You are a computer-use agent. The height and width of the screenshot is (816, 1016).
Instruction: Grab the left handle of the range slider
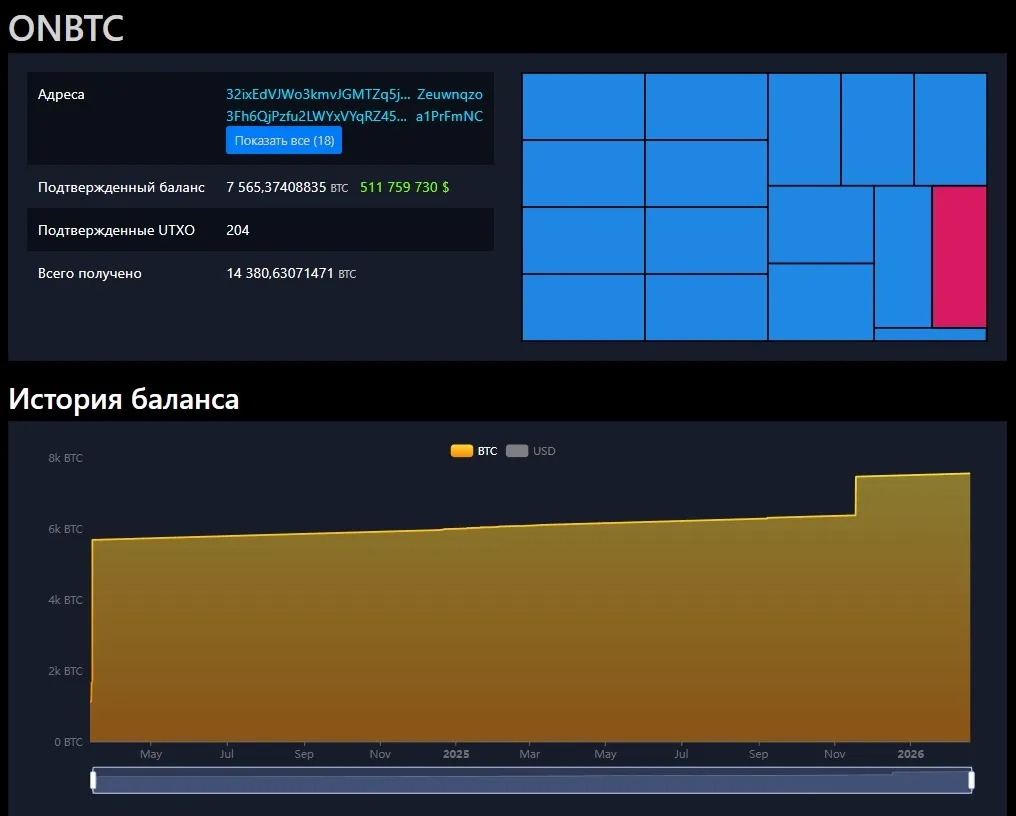tap(93, 780)
